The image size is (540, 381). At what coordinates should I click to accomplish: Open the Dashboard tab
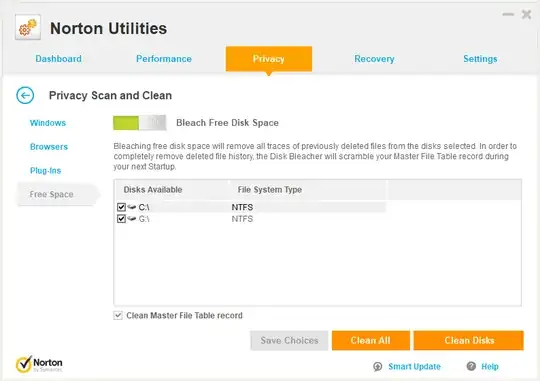click(59, 59)
